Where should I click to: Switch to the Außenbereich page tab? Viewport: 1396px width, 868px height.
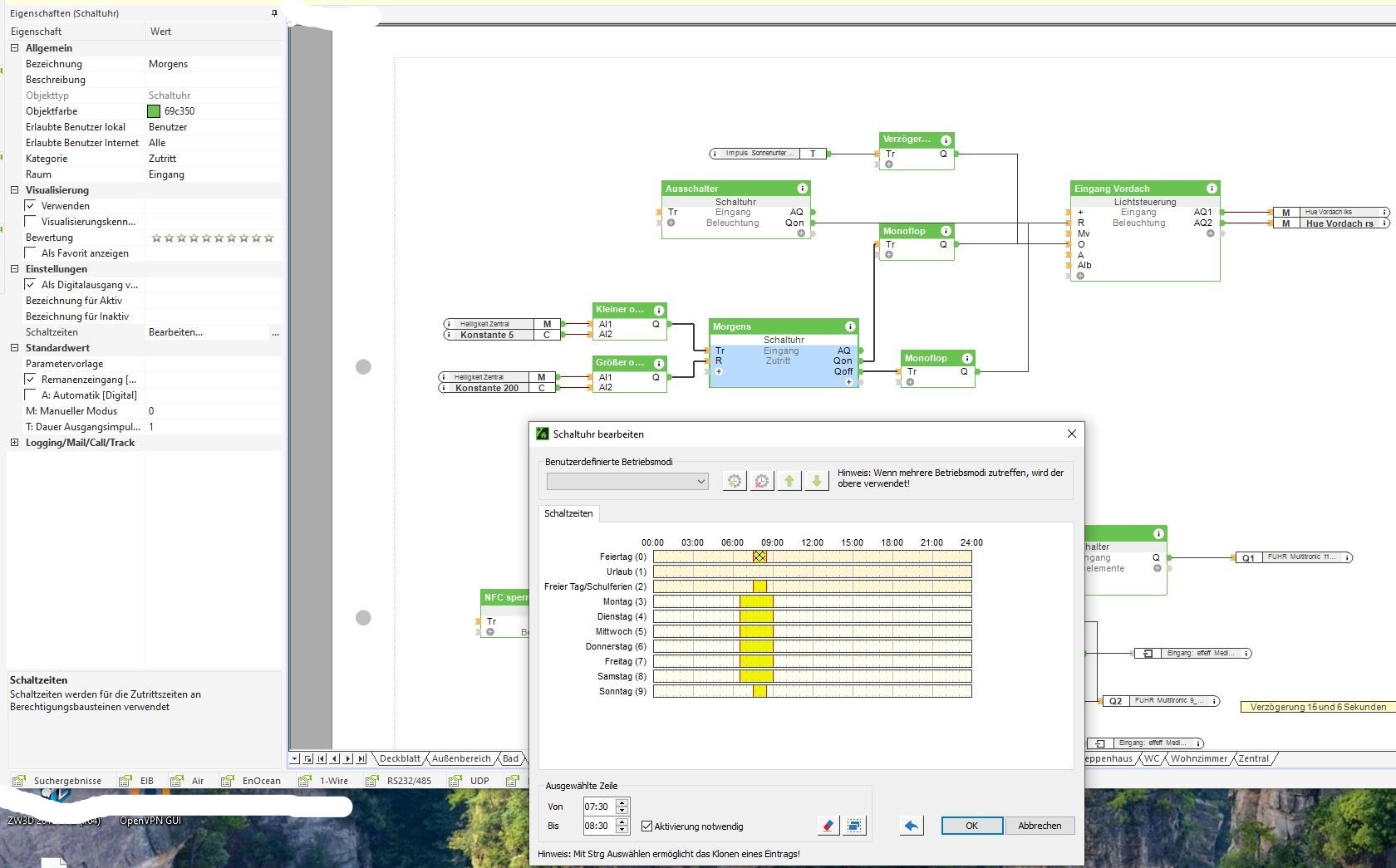click(461, 758)
